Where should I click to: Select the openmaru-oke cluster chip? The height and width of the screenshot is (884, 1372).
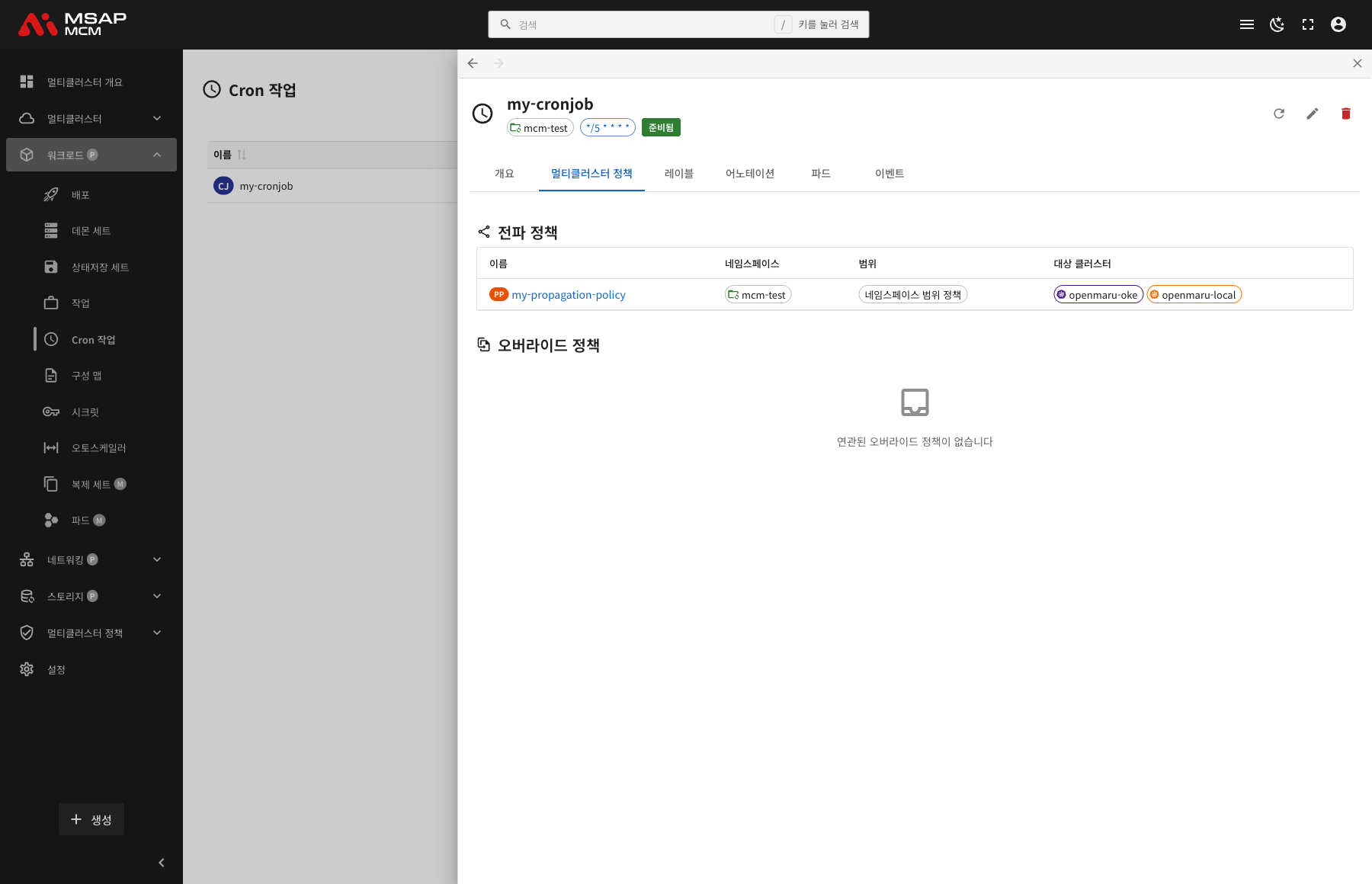(1098, 295)
